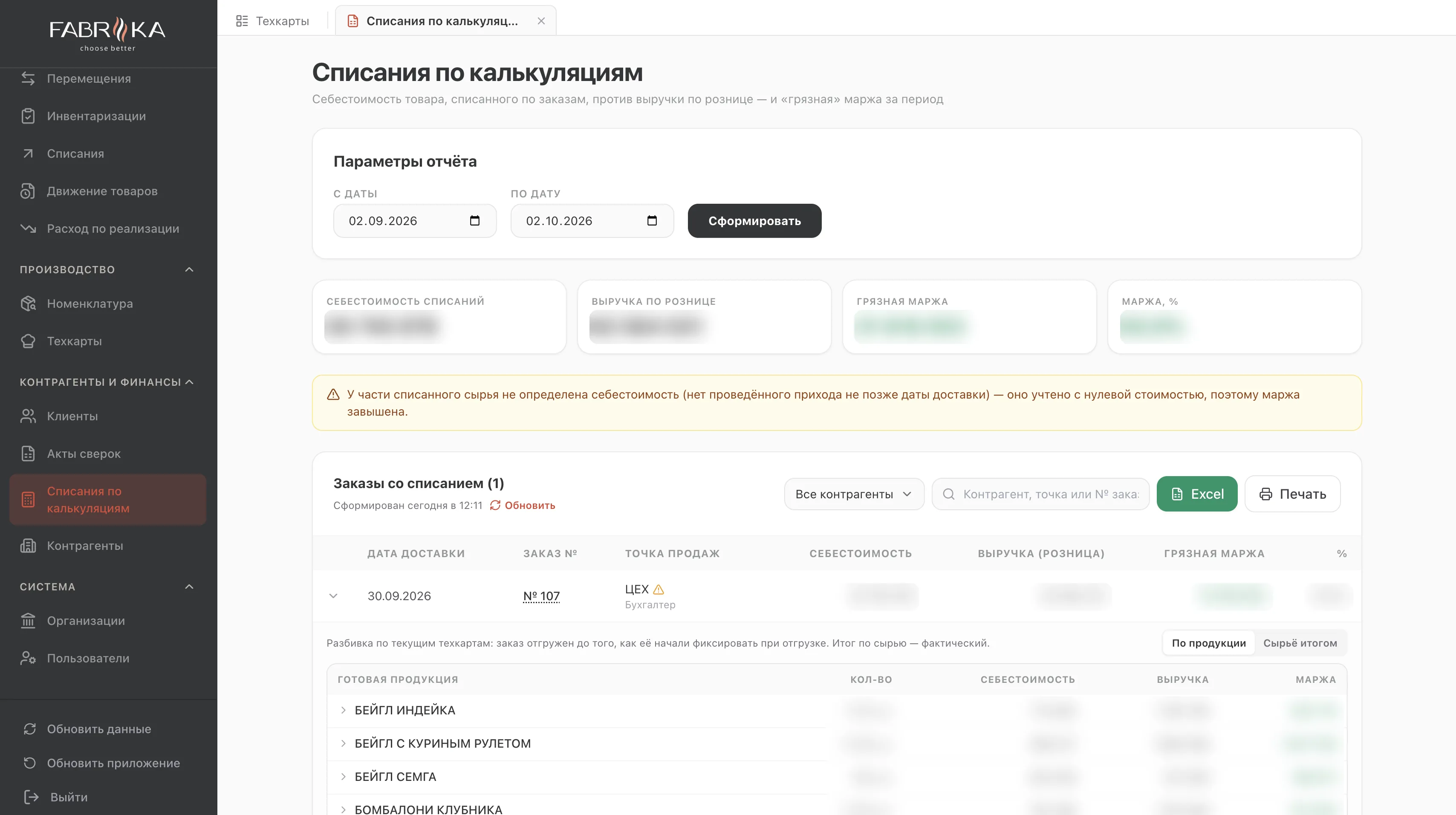Open Организации bank icon
This screenshot has width=1456, height=815.
28,621
